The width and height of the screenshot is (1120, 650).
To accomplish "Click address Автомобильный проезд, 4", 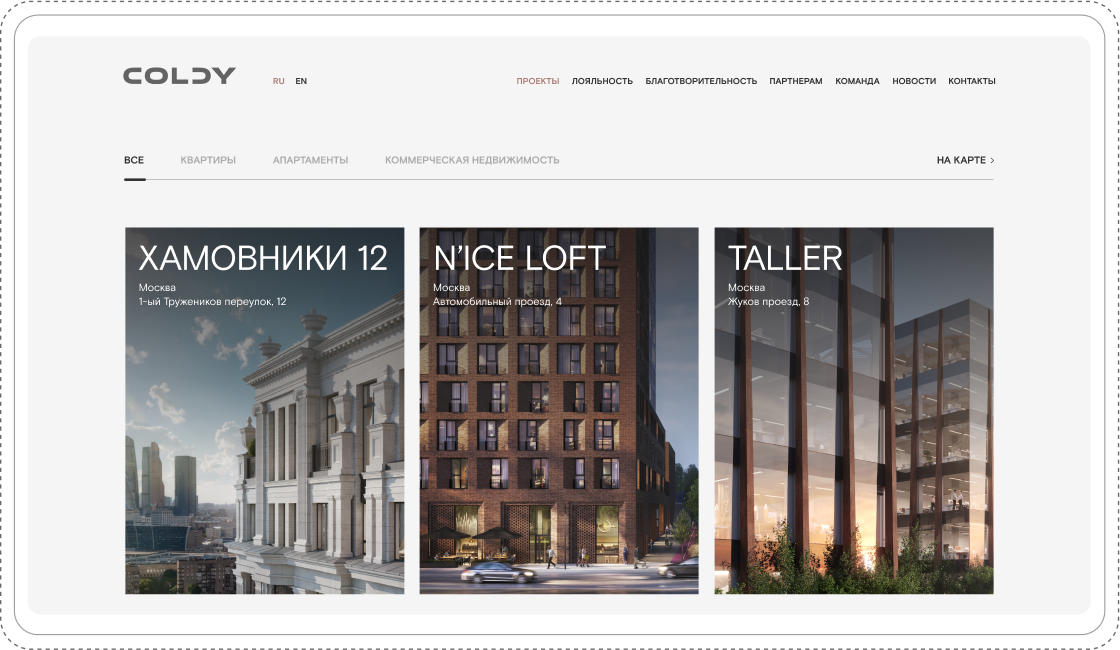I will [497, 302].
